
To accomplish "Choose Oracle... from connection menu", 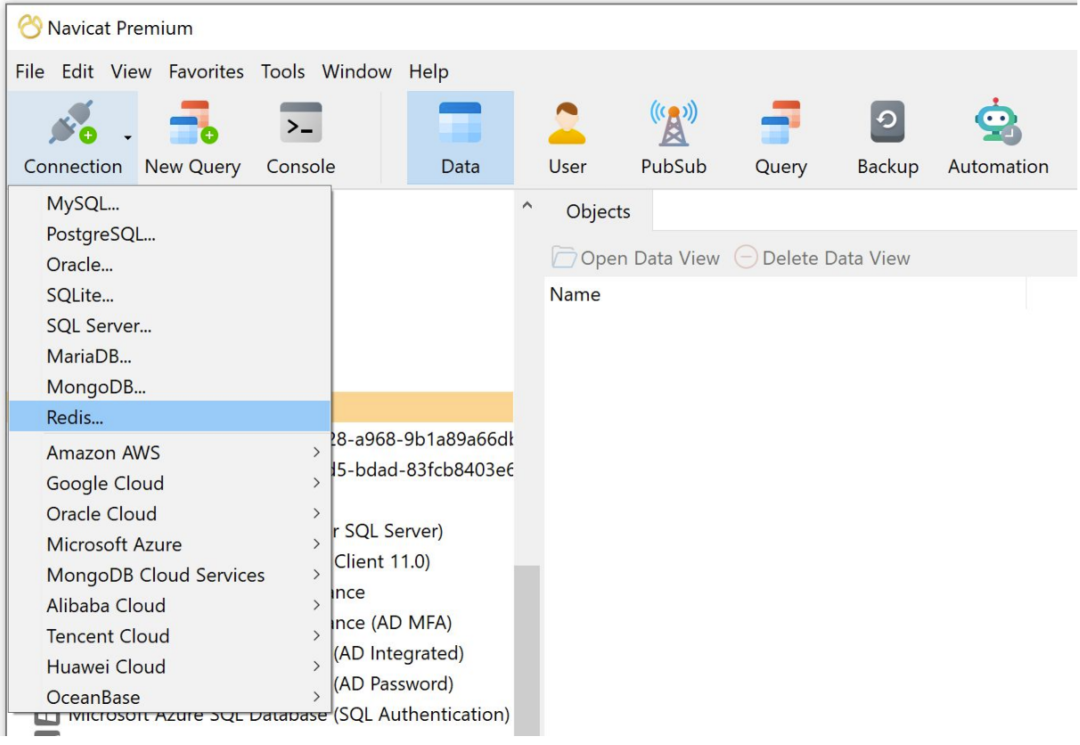I will click(170, 265).
